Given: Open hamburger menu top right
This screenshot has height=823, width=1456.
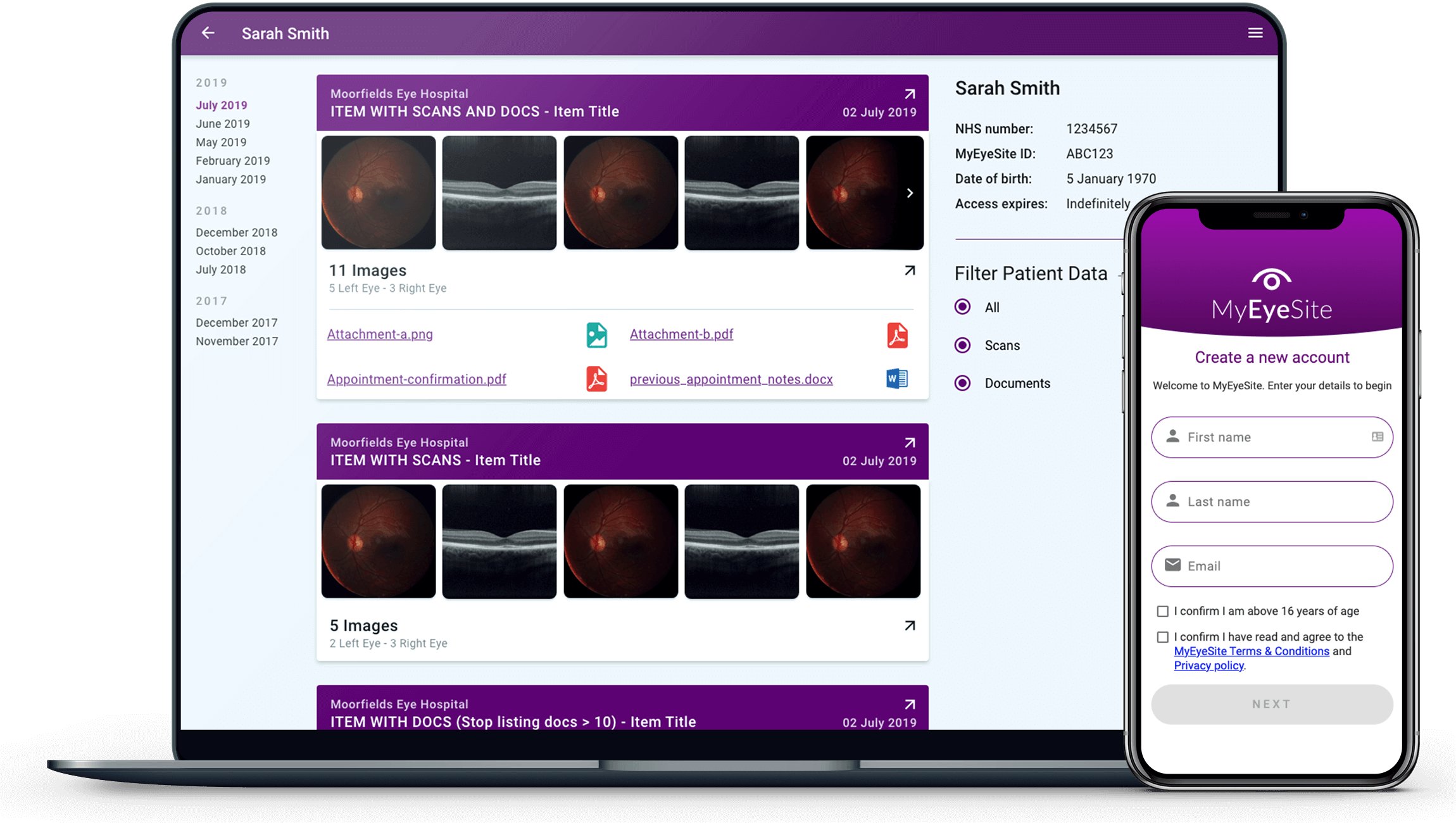Looking at the screenshot, I should click(x=1255, y=33).
